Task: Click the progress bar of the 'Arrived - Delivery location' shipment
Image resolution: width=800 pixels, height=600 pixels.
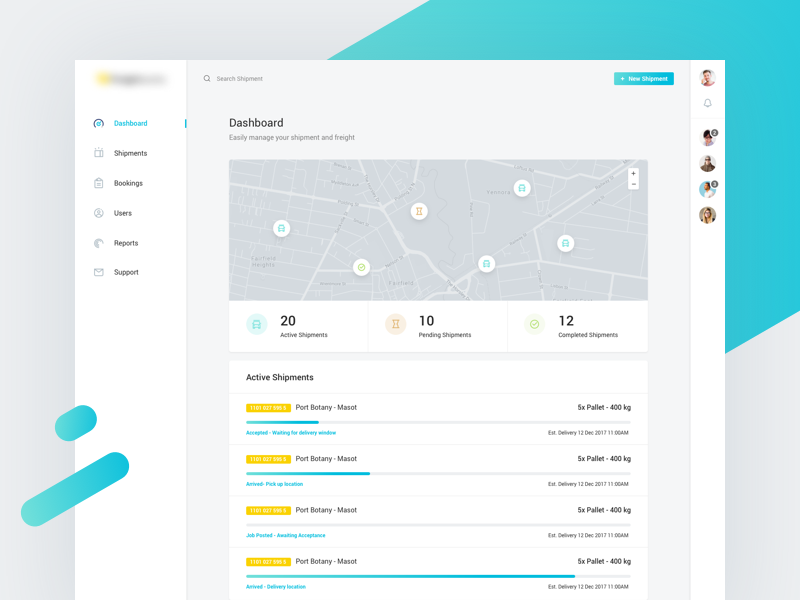Action: 438,576
